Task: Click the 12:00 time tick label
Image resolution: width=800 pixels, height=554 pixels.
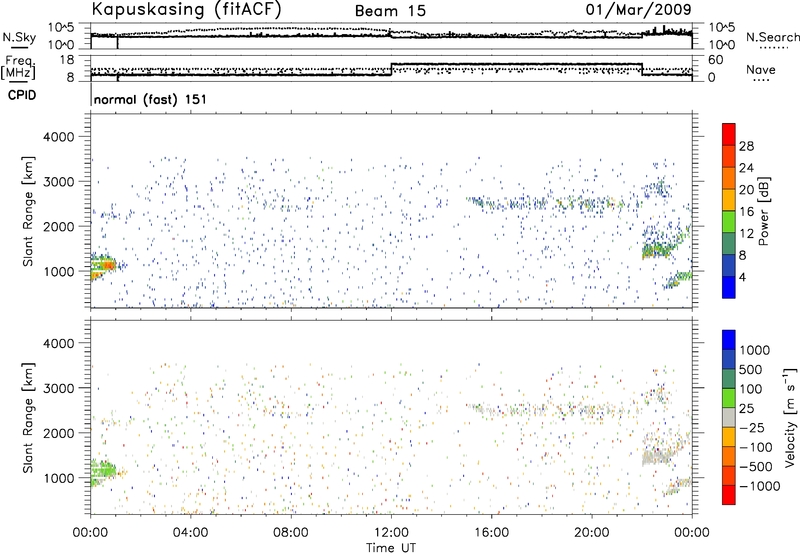Action: click(391, 533)
